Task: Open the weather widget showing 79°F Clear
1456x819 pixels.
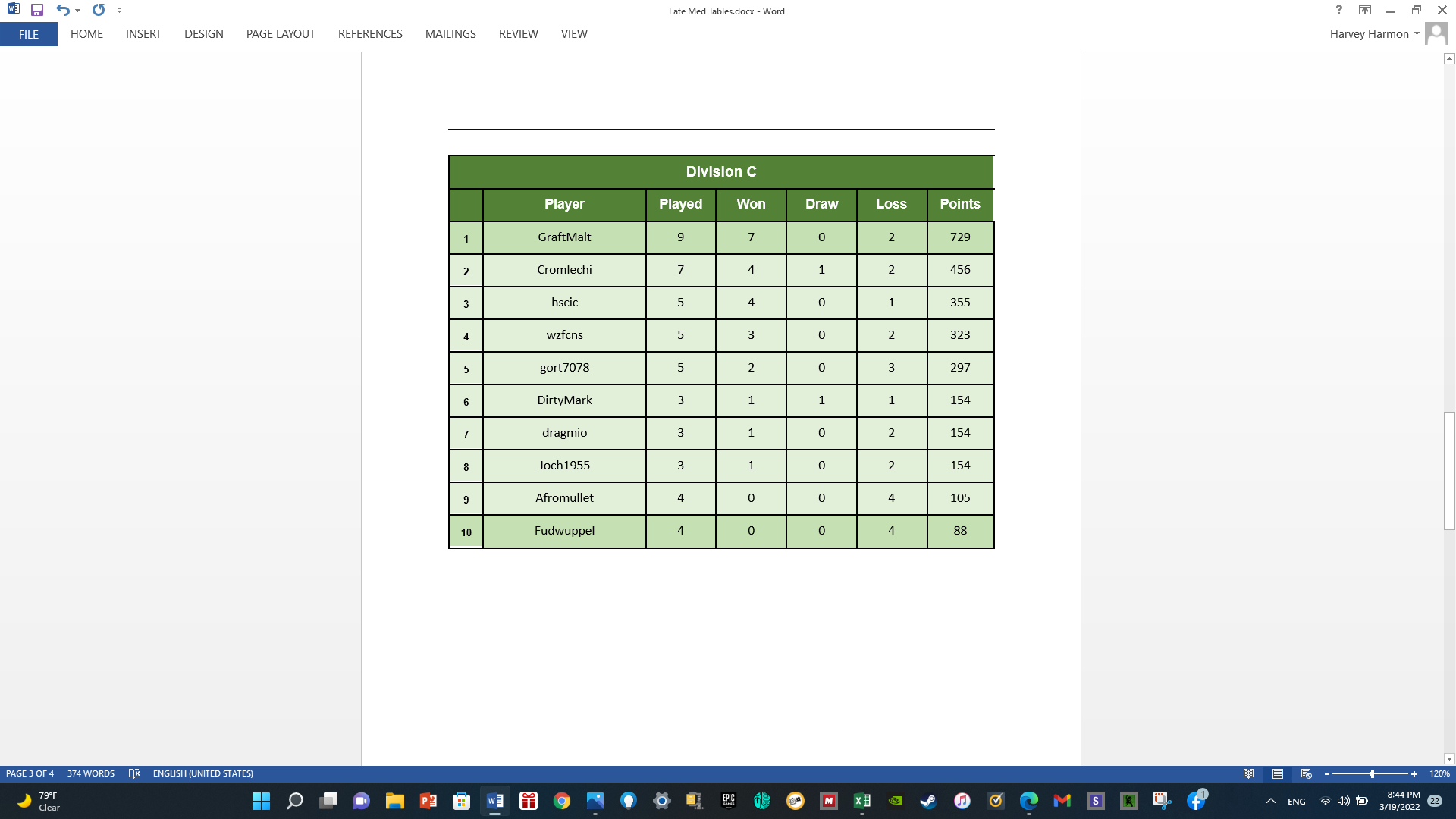Action: 38,801
